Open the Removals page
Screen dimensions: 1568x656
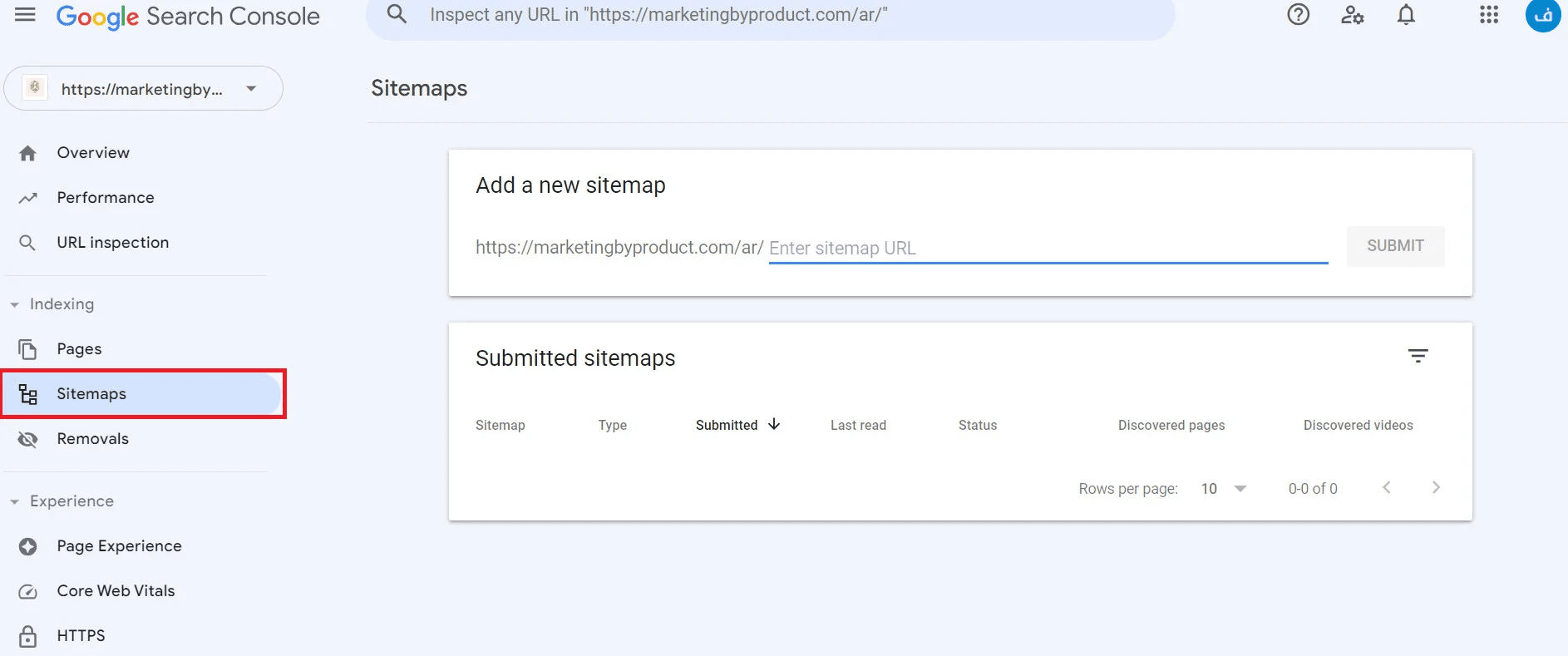(x=92, y=439)
